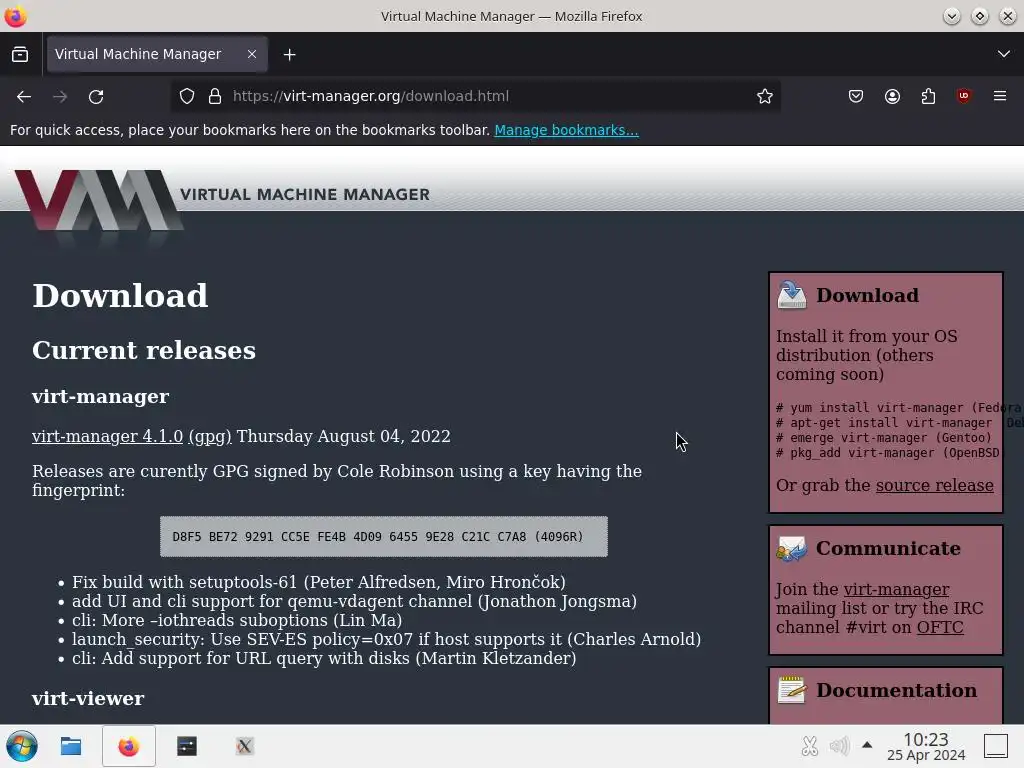Click the Download sidebar heading
This screenshot has height=768, width=1024.
tap(867, 295)
